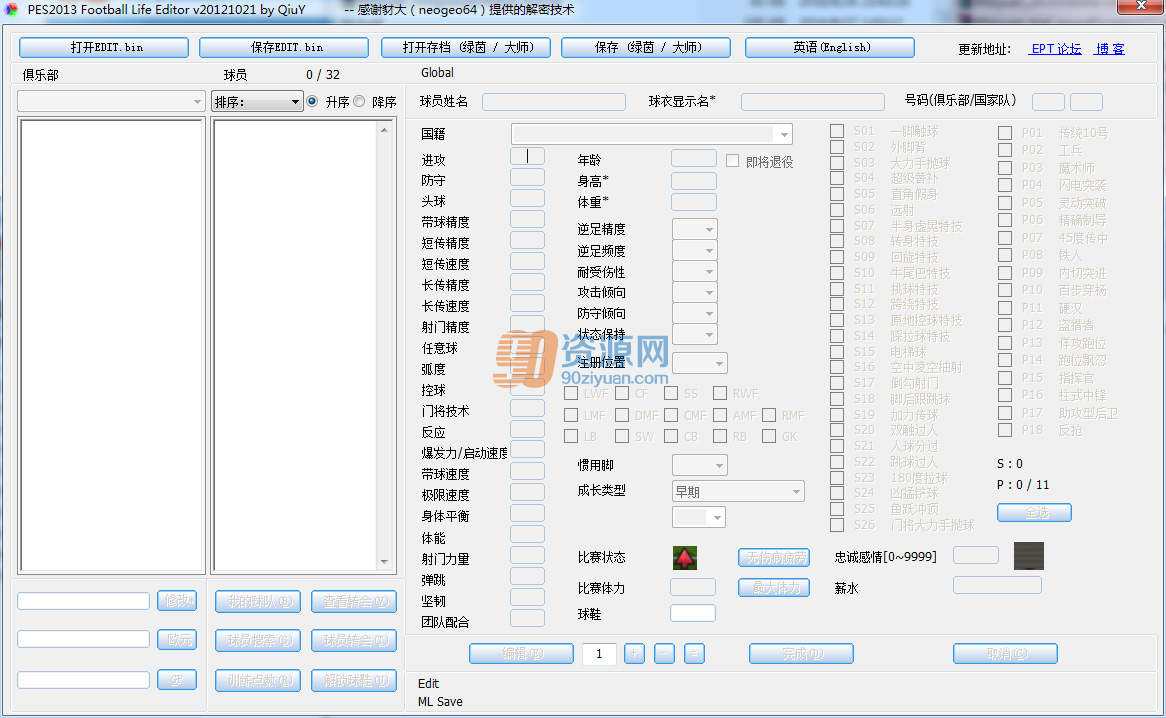
Task: Click 打开存档 (绿茵/大师) button
Action: [x=466, y=47]
